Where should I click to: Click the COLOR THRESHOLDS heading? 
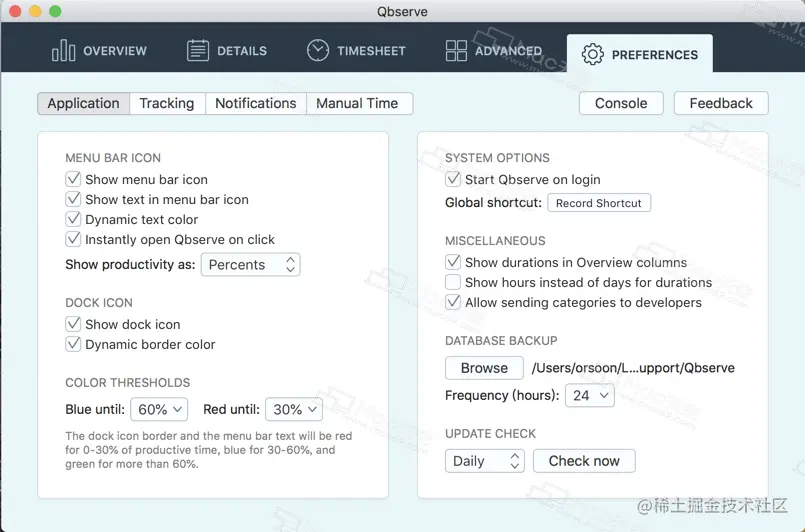(128, 383)
